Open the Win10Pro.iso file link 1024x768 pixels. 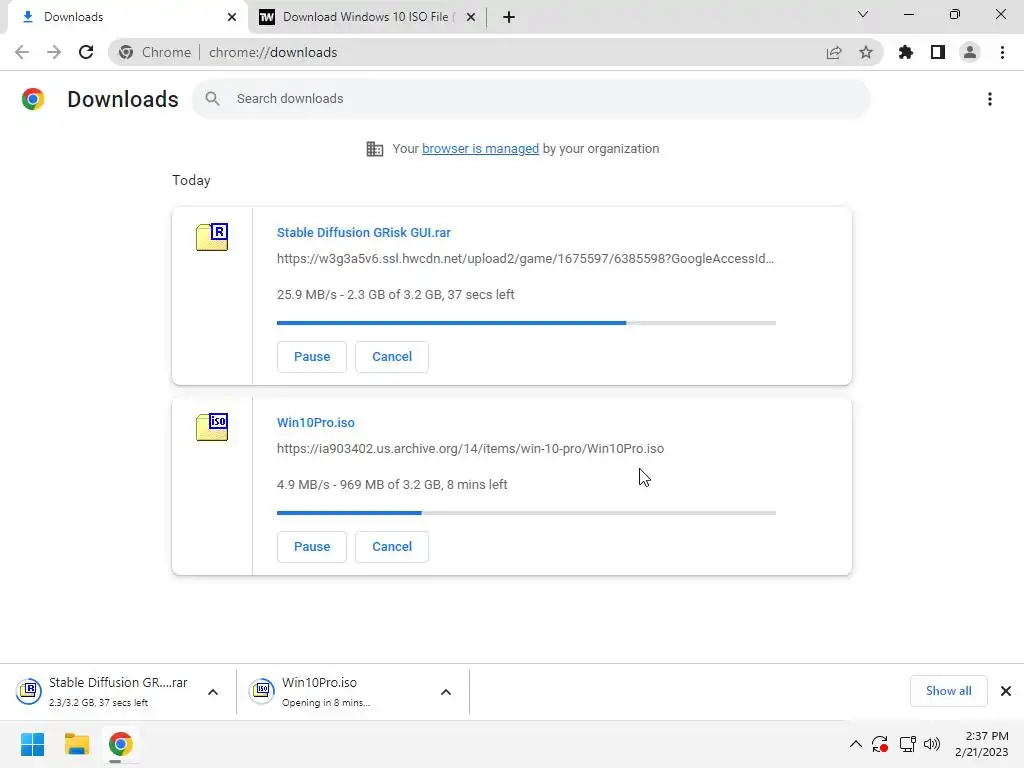click(315, 423)
